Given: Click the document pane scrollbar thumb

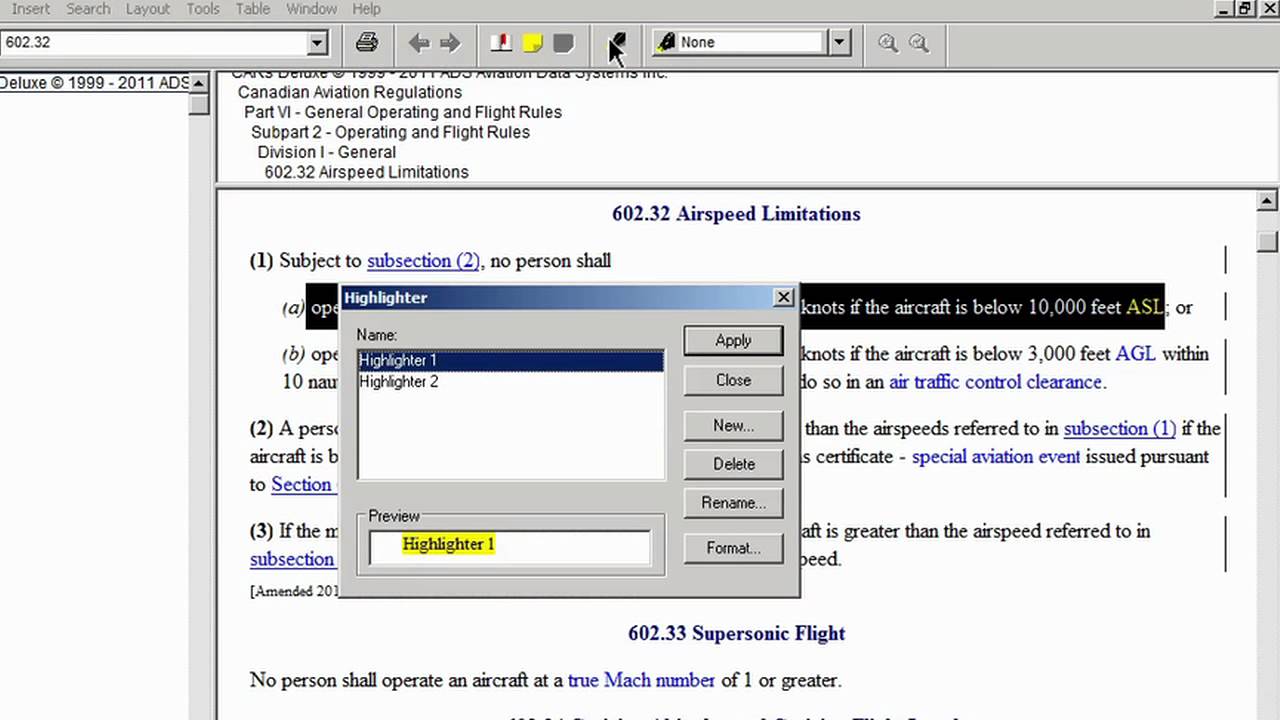Looking at the screenshot, I should pos(1268,241).
